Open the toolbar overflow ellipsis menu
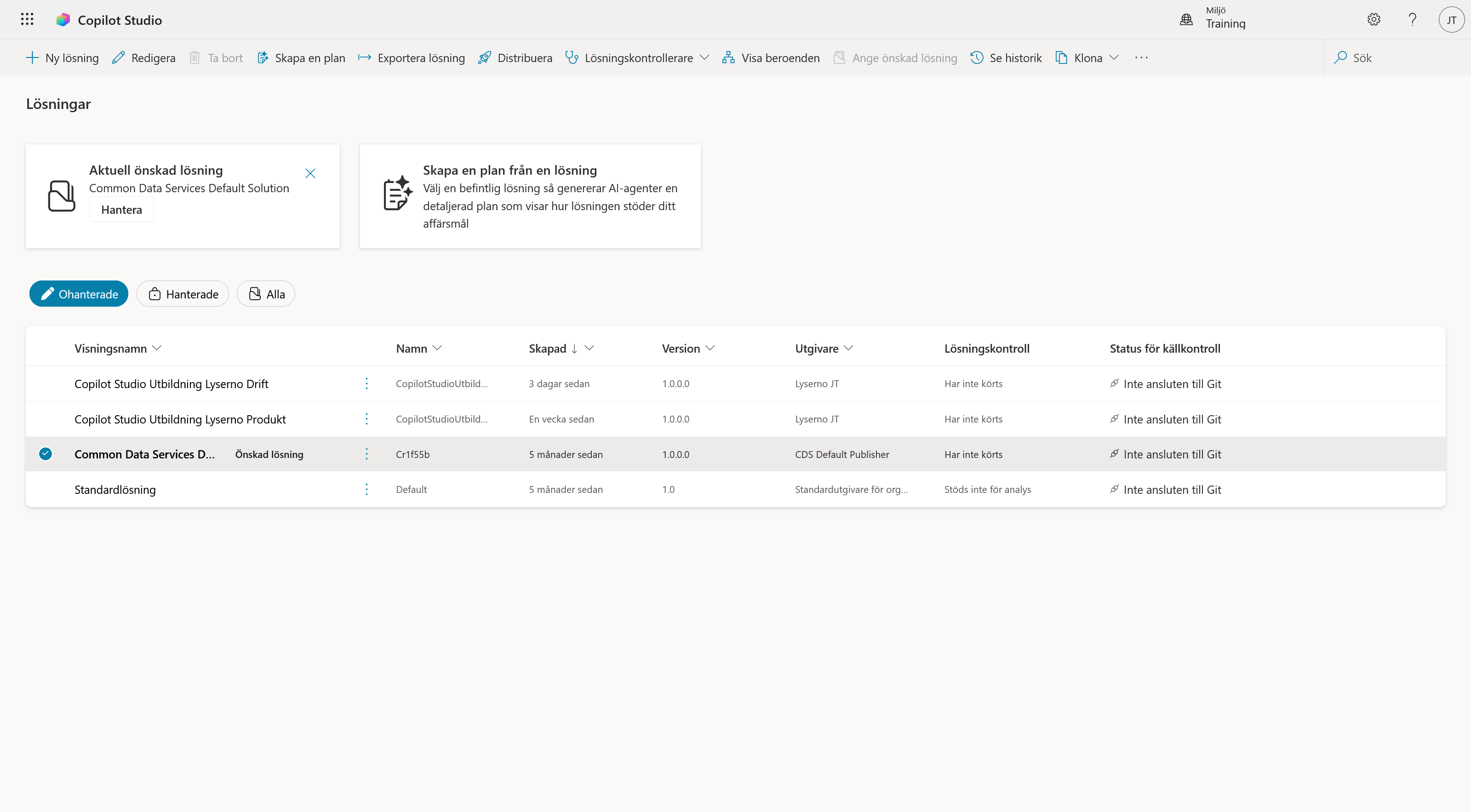The height and width of the screenshot is (812, 1471). point(1141,57)
